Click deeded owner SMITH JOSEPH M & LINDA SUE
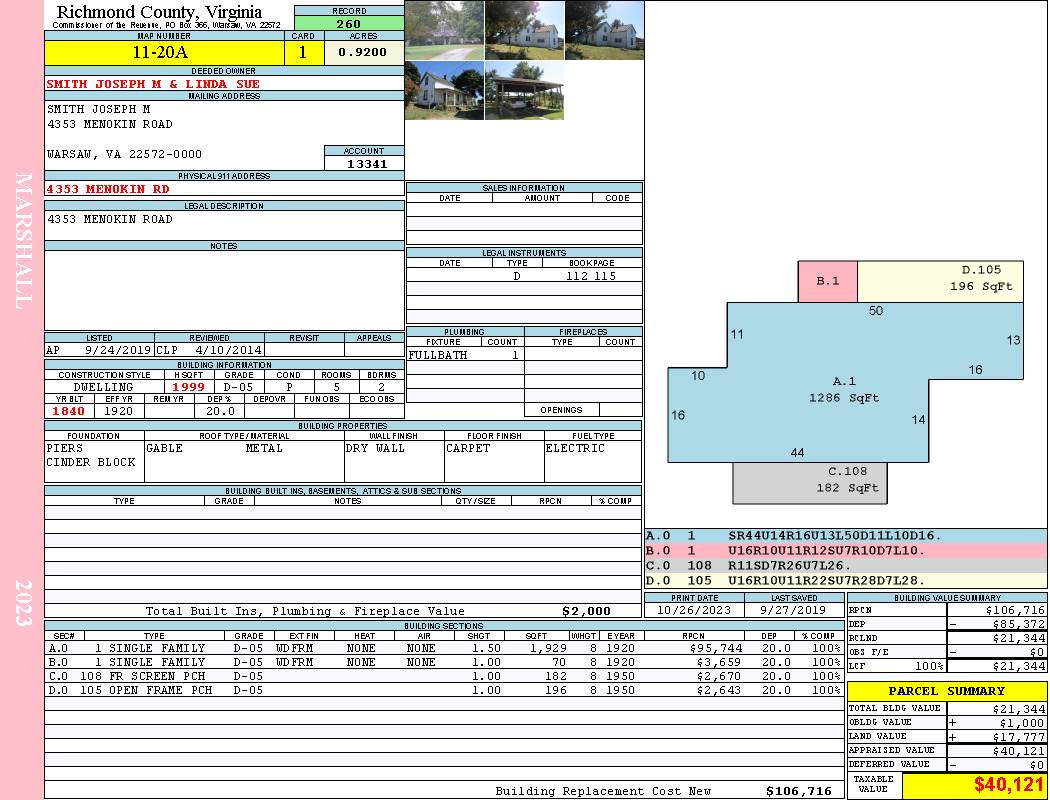This screenshot has width=1050, height=800. (153, 84)
